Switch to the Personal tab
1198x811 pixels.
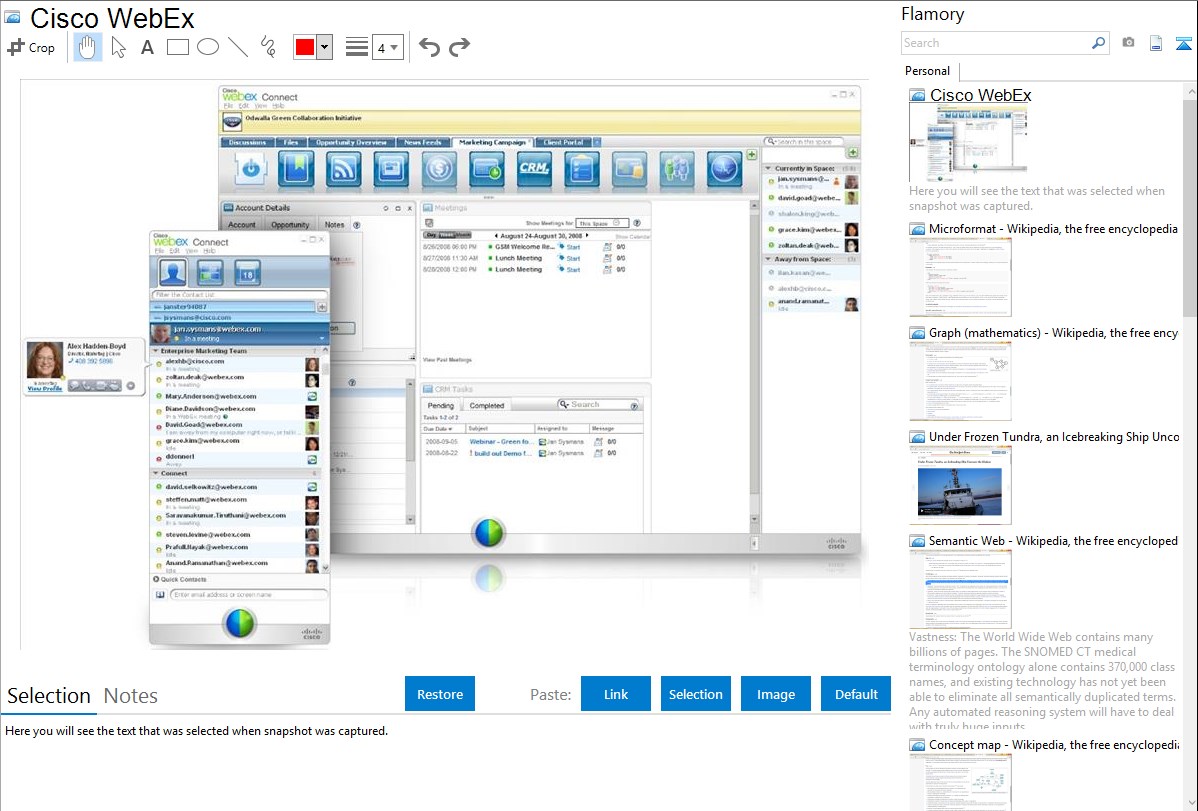click(928, 70)
